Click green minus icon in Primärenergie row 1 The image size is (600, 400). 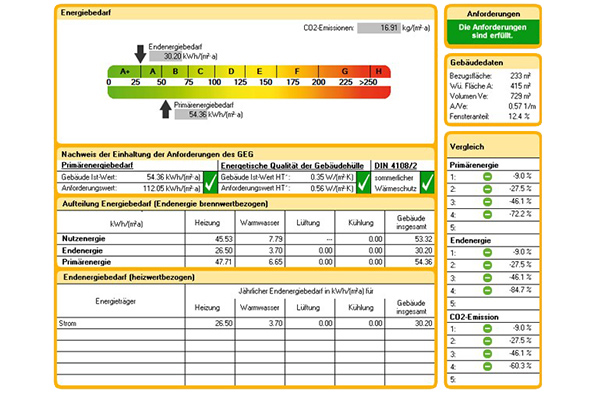[x=487, y=175]
